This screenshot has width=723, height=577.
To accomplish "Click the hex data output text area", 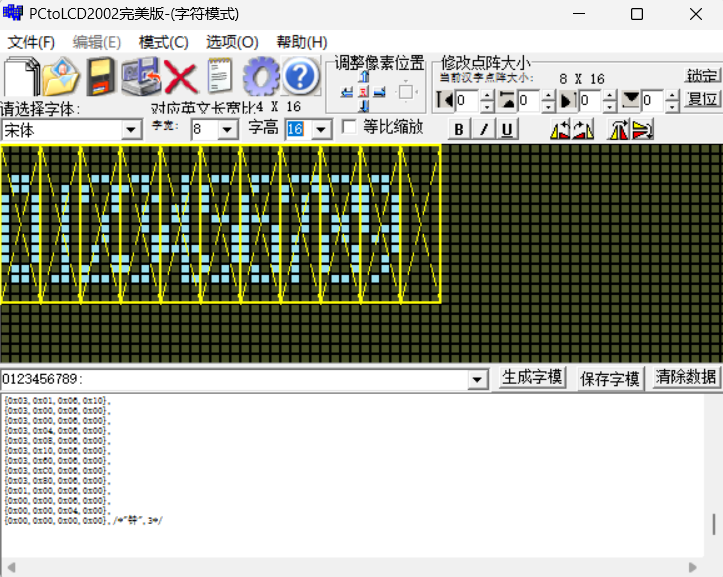I will pos(353,476).
